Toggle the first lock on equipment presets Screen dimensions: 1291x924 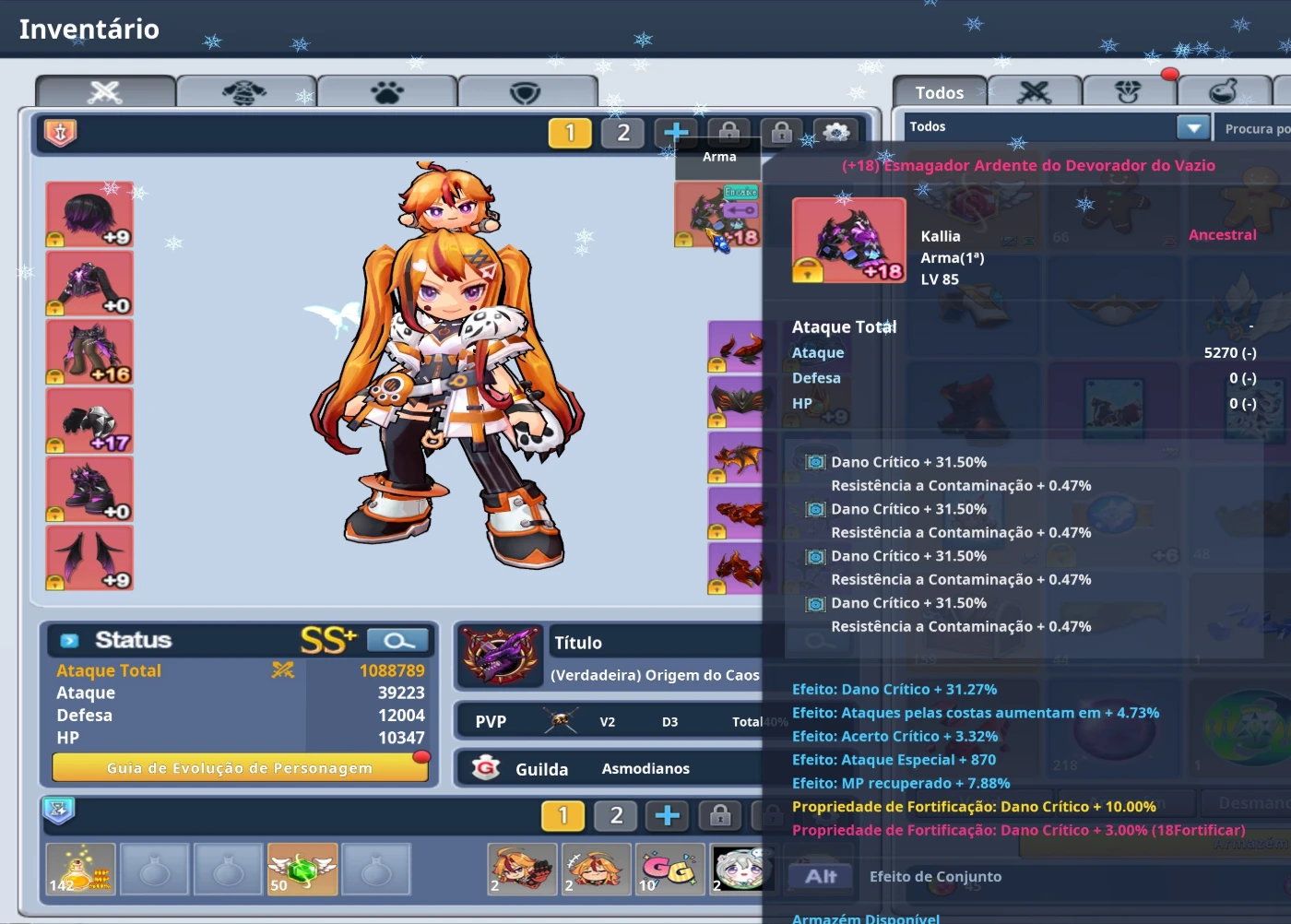728,133
